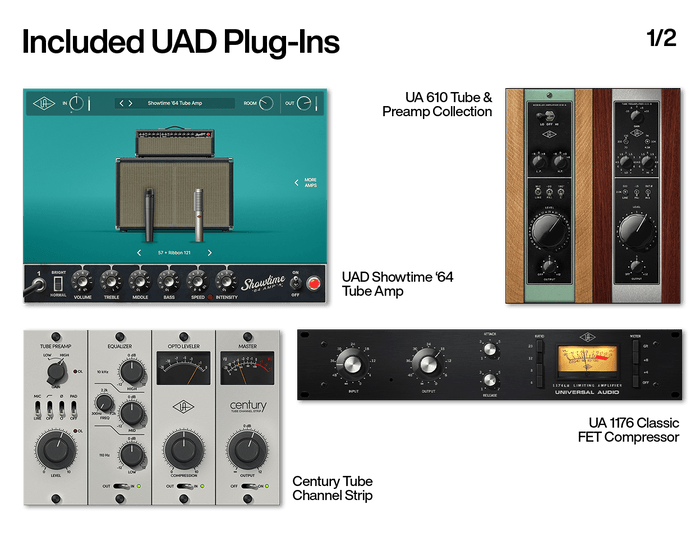The width and height of the screenshot is (700, 550).
Task: Click the input jack 1 on Showtime amp
Action: click(39, 284)
